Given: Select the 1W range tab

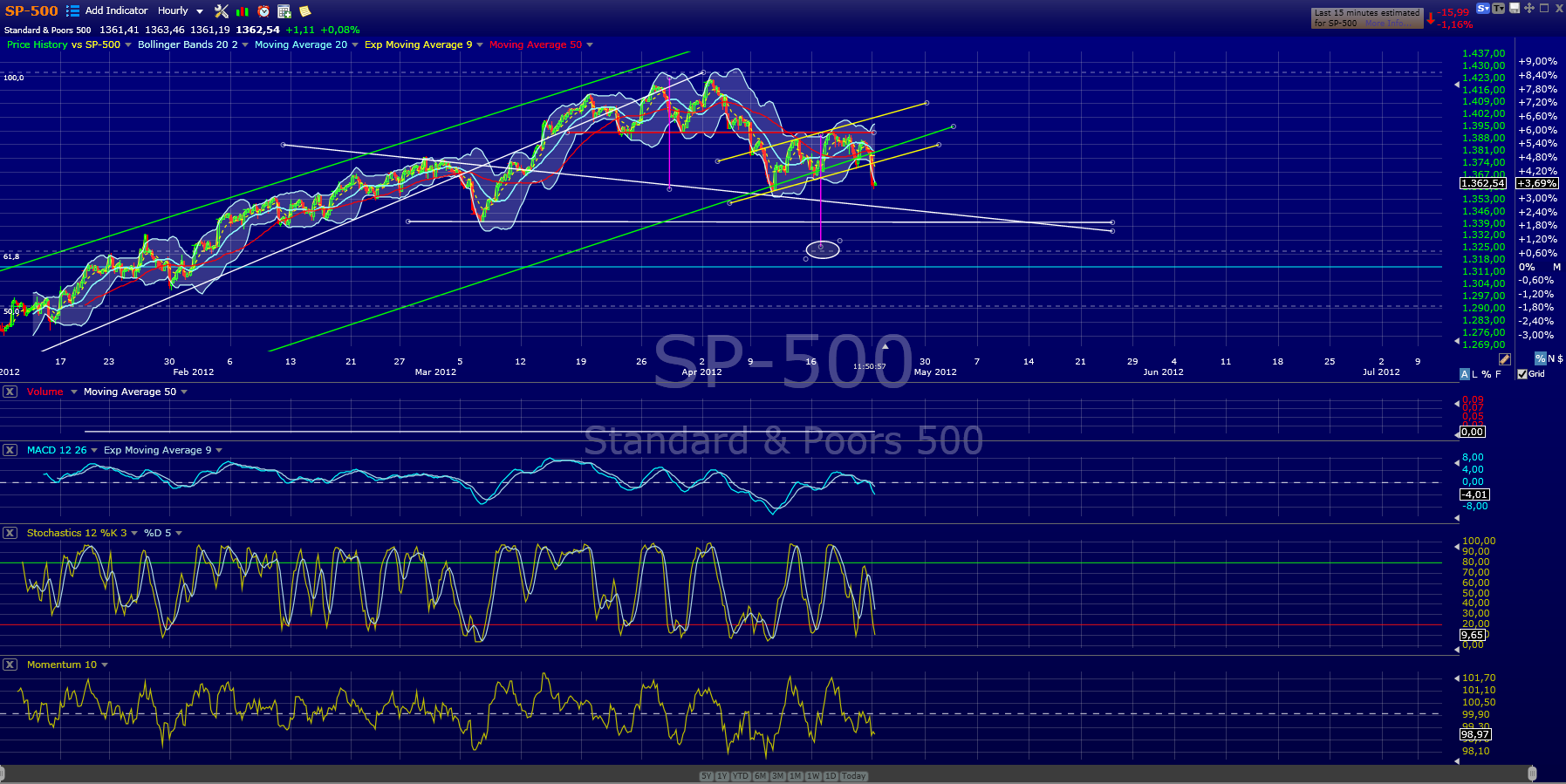Looking at the screenshot, I should pyautogui.click(x=813, y=776).
